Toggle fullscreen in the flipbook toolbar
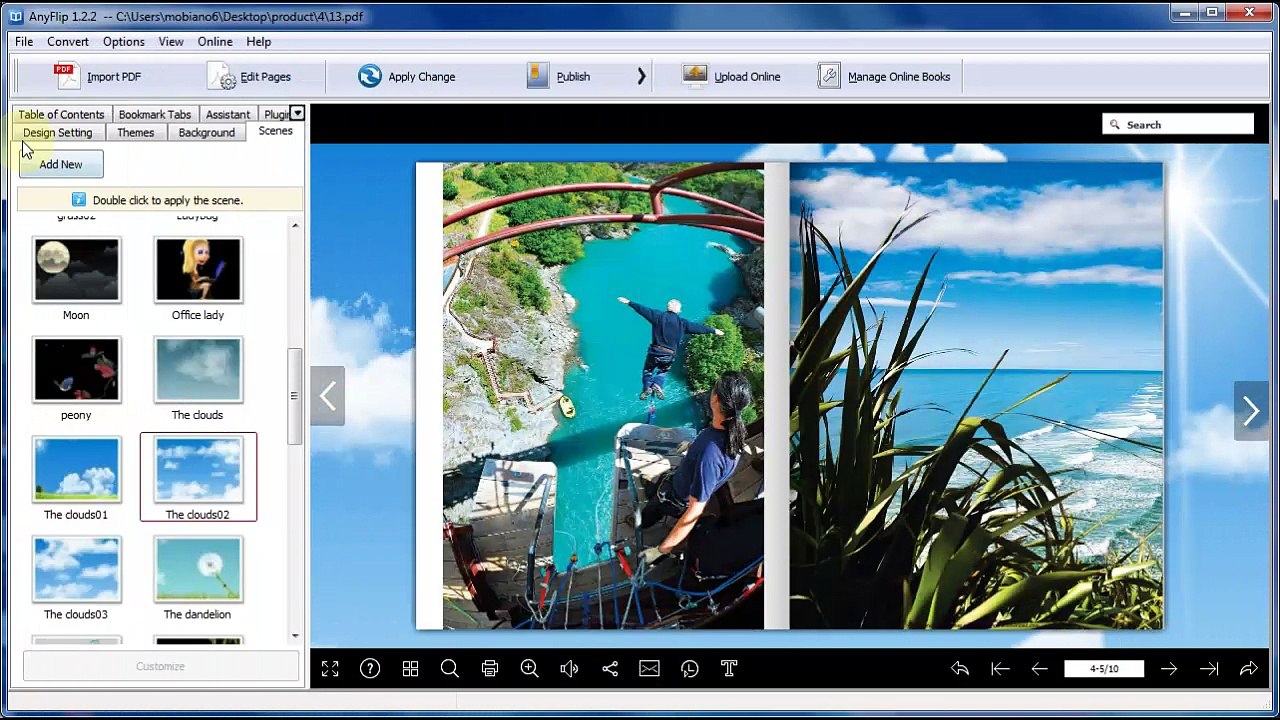The width and height of the screenshot is (1280, 720). [330, 669]
